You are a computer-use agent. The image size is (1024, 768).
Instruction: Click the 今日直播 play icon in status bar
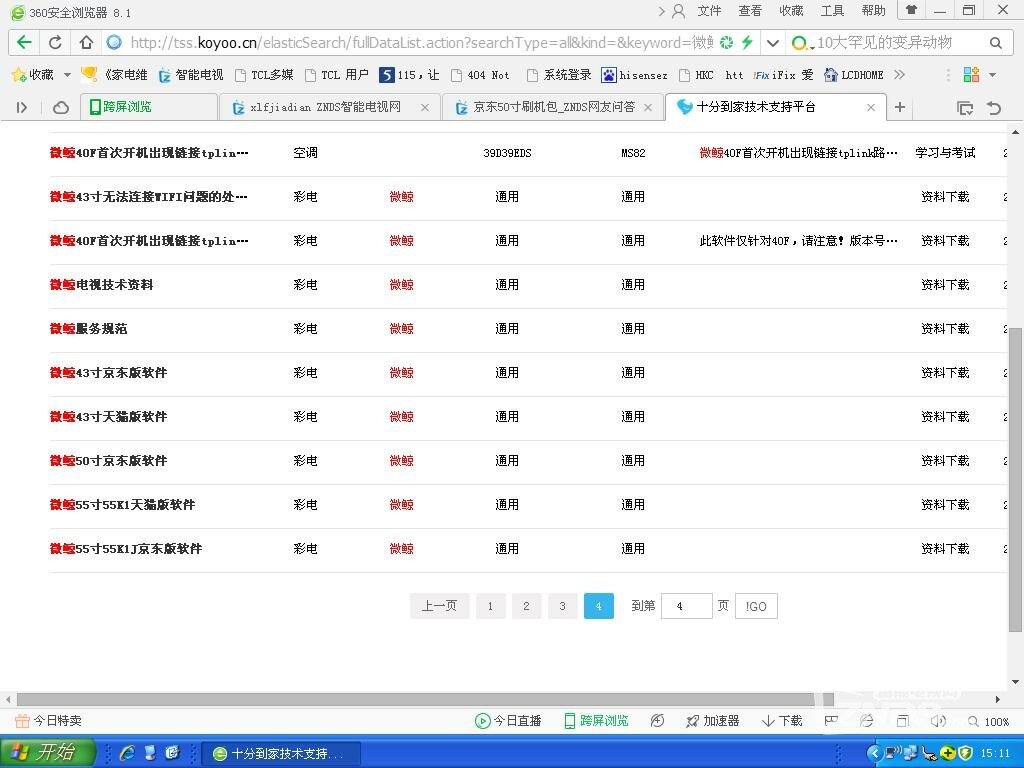482,721
